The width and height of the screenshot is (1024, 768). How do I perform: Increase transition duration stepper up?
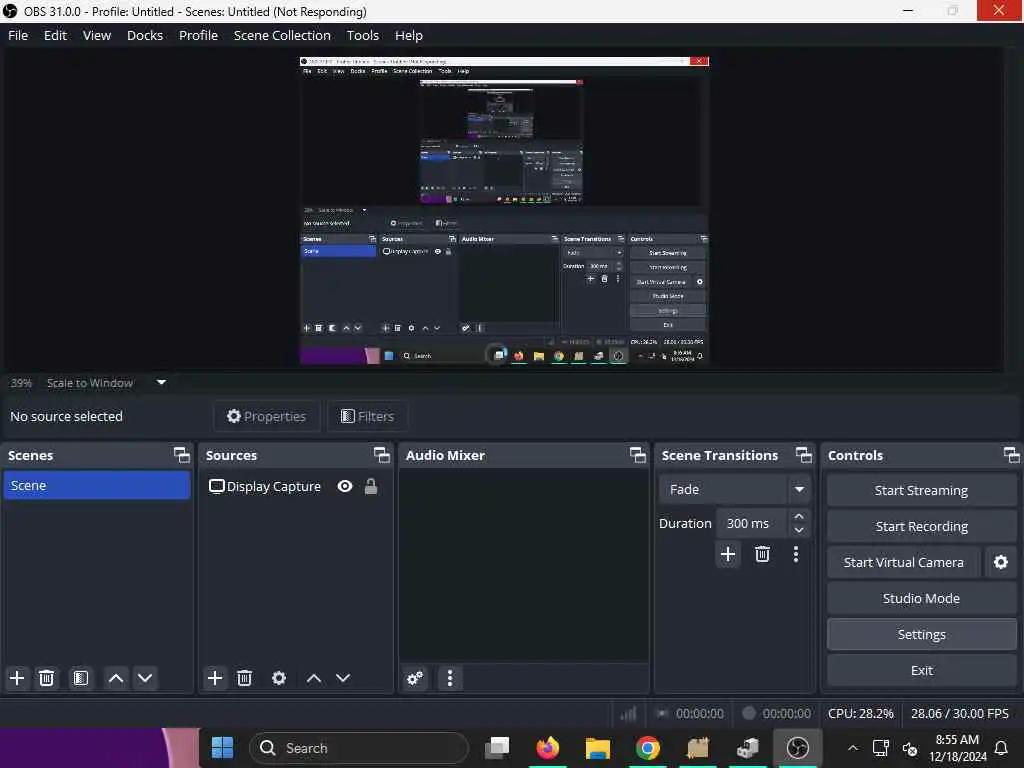pos(799,517)
